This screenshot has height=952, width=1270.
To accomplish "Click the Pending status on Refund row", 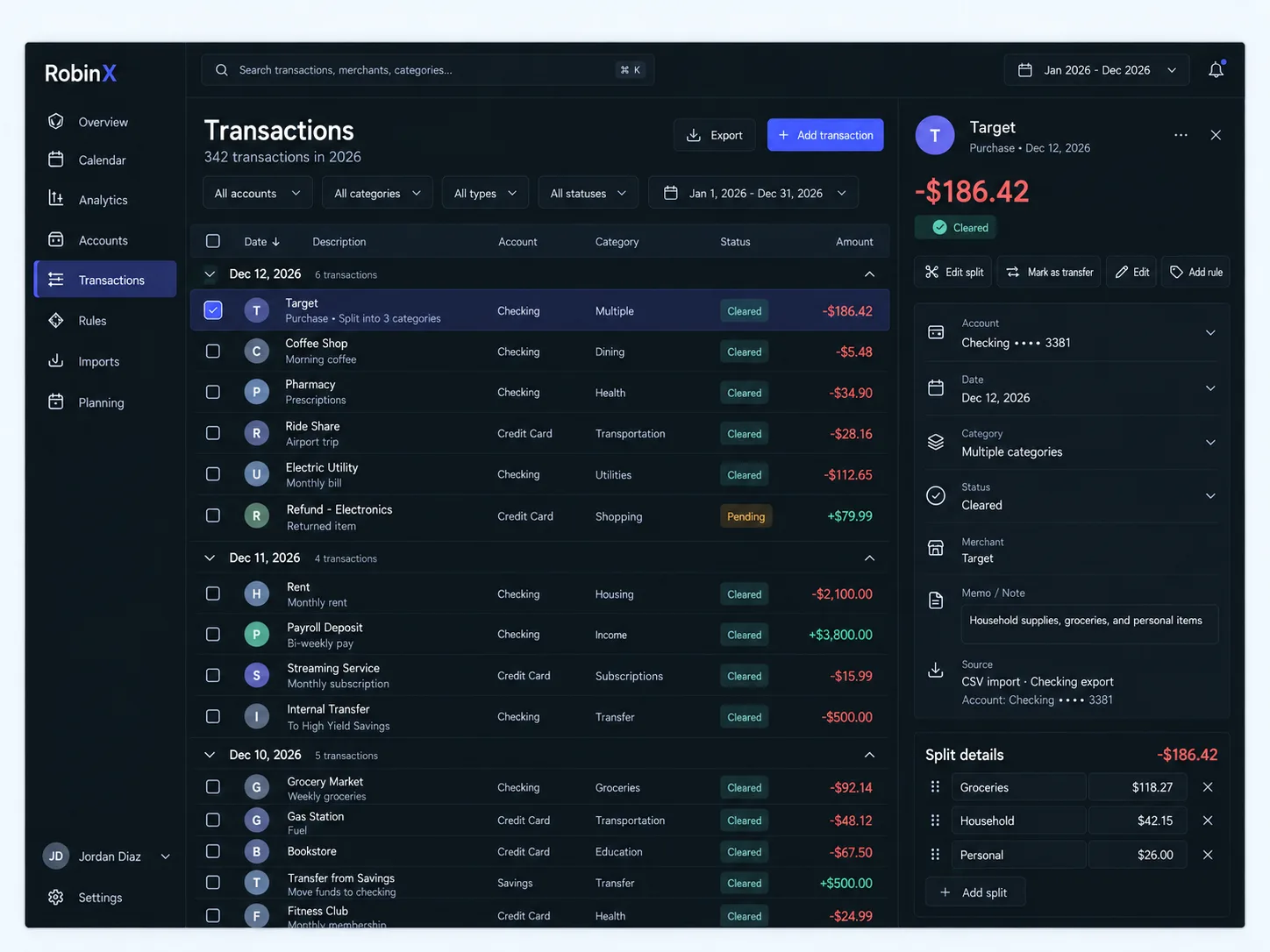I will [746, 516].
